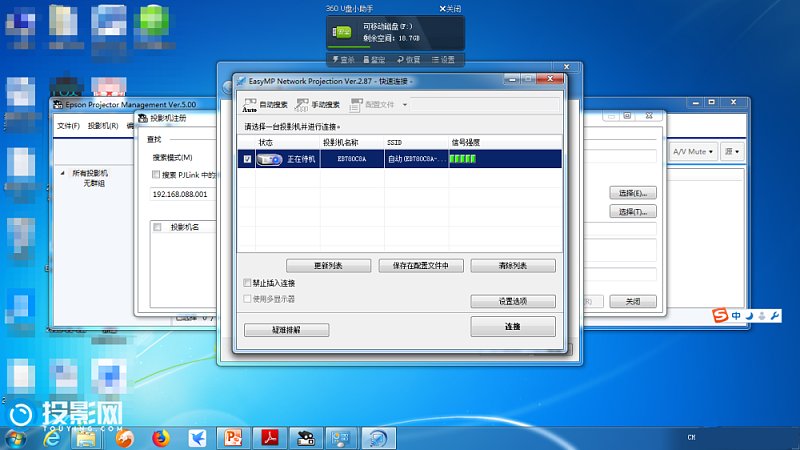Screen dimensions: 800x450
Task: Expand the 配置文件 dropdown arrow
Action: pos(404,104)
